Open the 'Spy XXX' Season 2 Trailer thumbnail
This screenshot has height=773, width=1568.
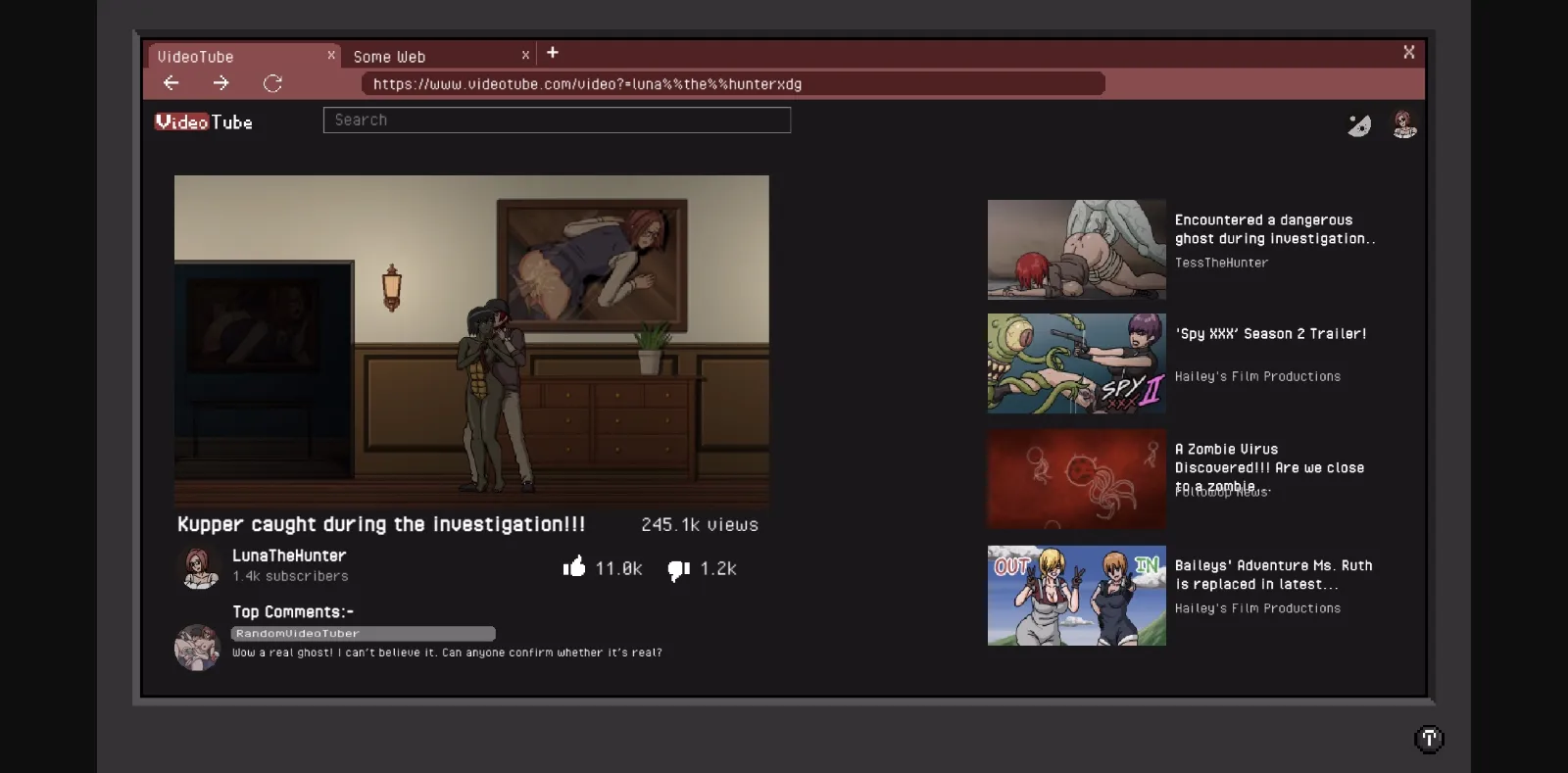coord(1076,363)
